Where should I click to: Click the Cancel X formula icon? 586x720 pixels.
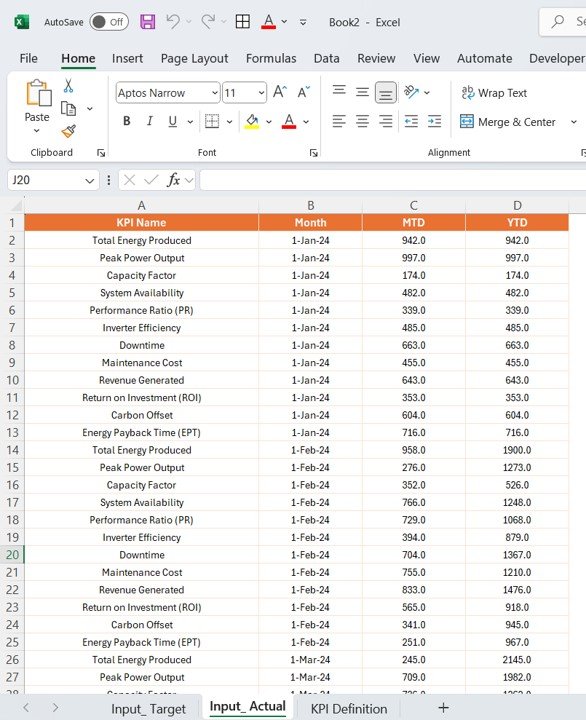click(130, 180)
